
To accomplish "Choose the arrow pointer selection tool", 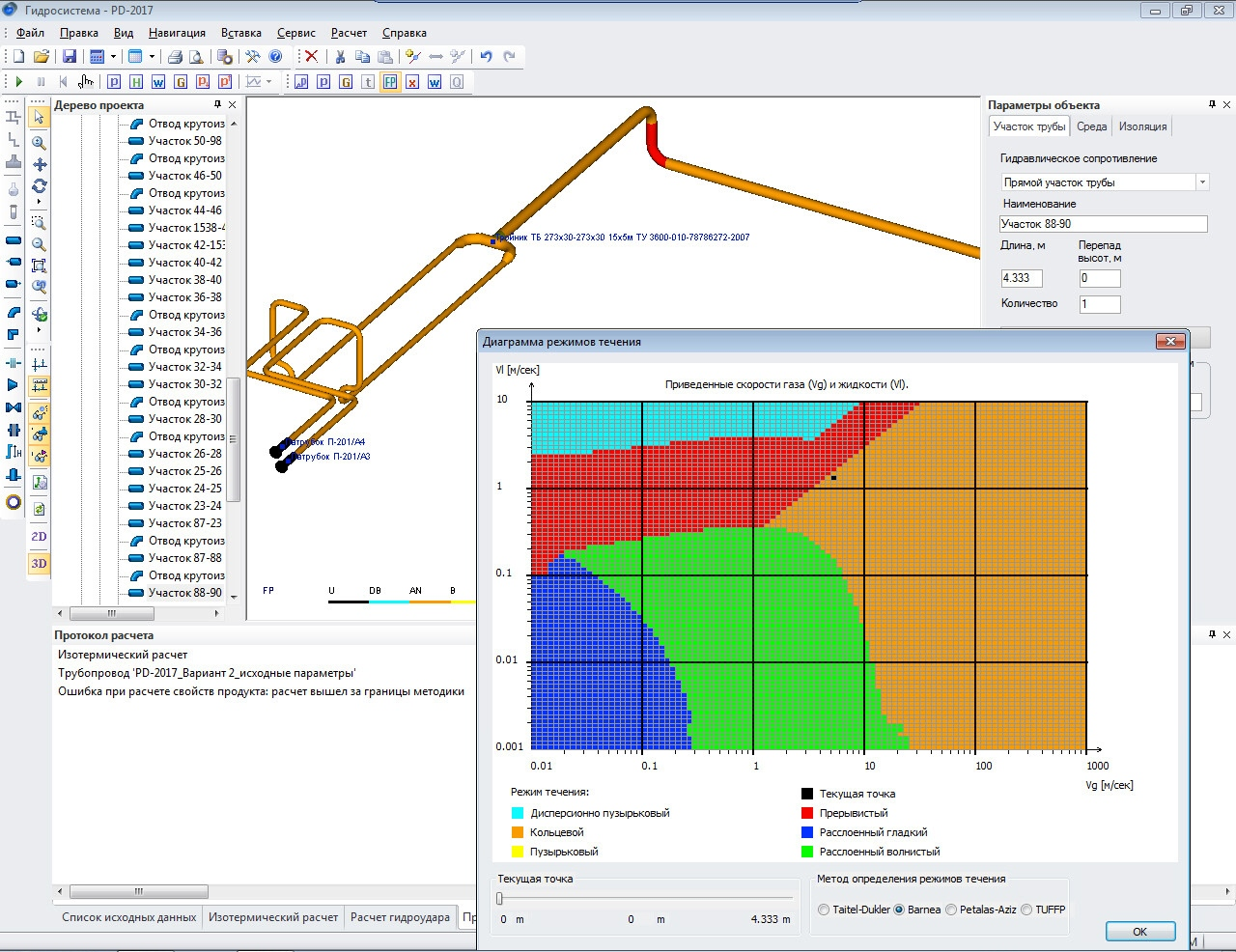I will click(x=39, y=118).
